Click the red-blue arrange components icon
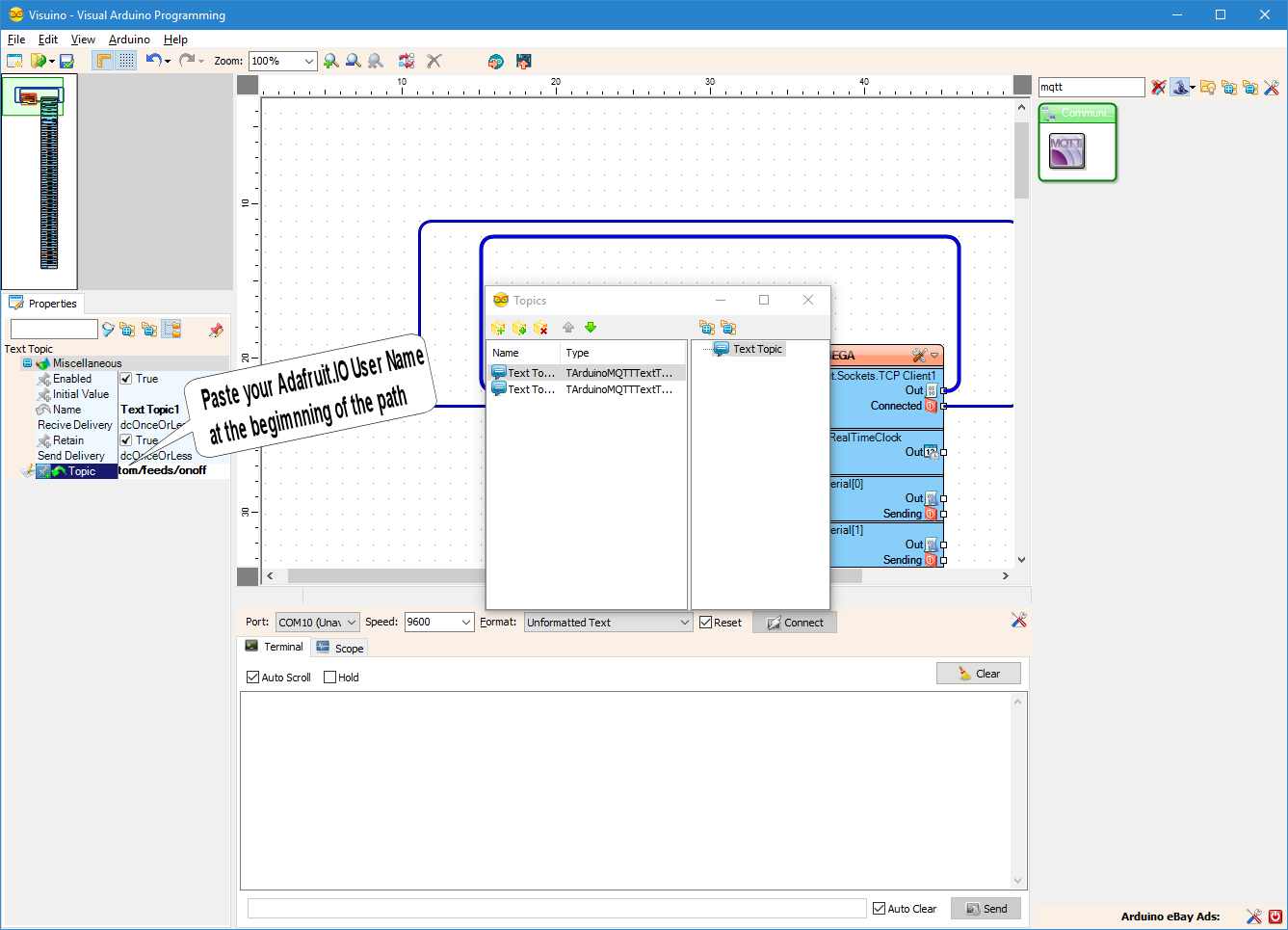Screen dimensions: 1288x930 pyautogui.click(x=407, y=61)
